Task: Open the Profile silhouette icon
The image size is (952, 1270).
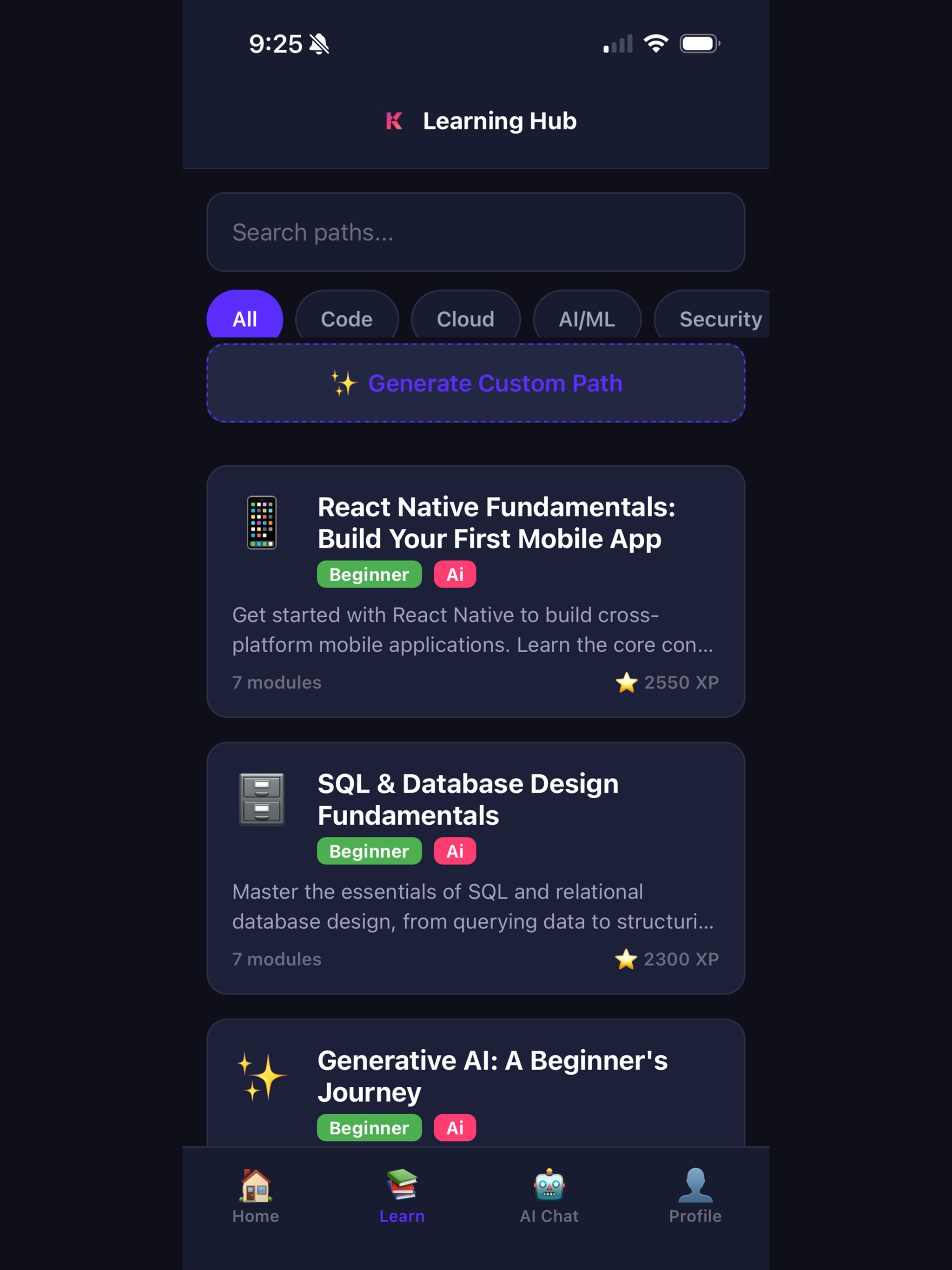Action: click(695, 1185)
